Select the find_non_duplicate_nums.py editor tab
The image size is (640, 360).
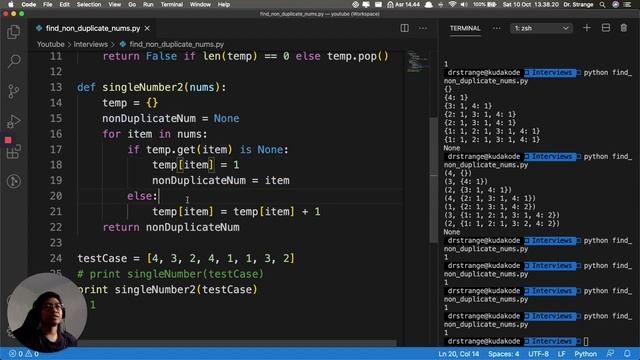(x=93, y=28)
